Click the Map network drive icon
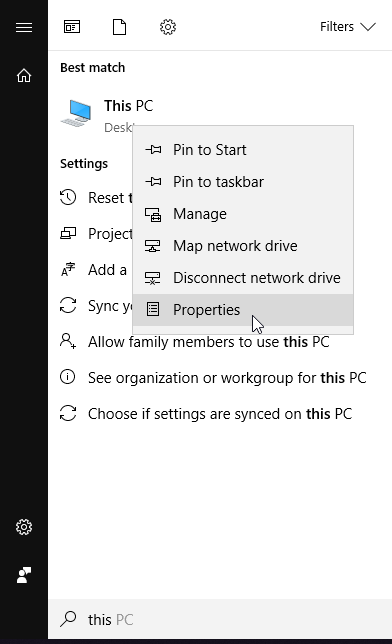This screenshot has width=392, height=644. (152, 246)
